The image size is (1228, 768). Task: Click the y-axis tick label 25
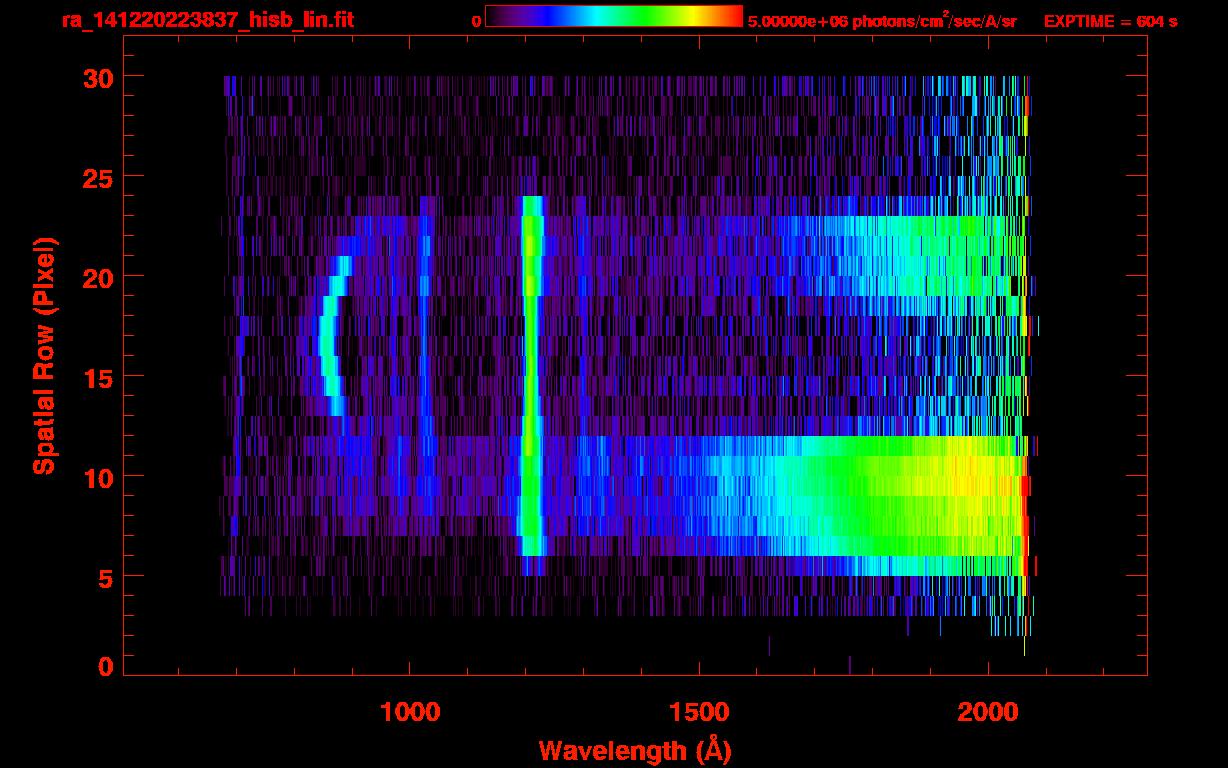97,177
